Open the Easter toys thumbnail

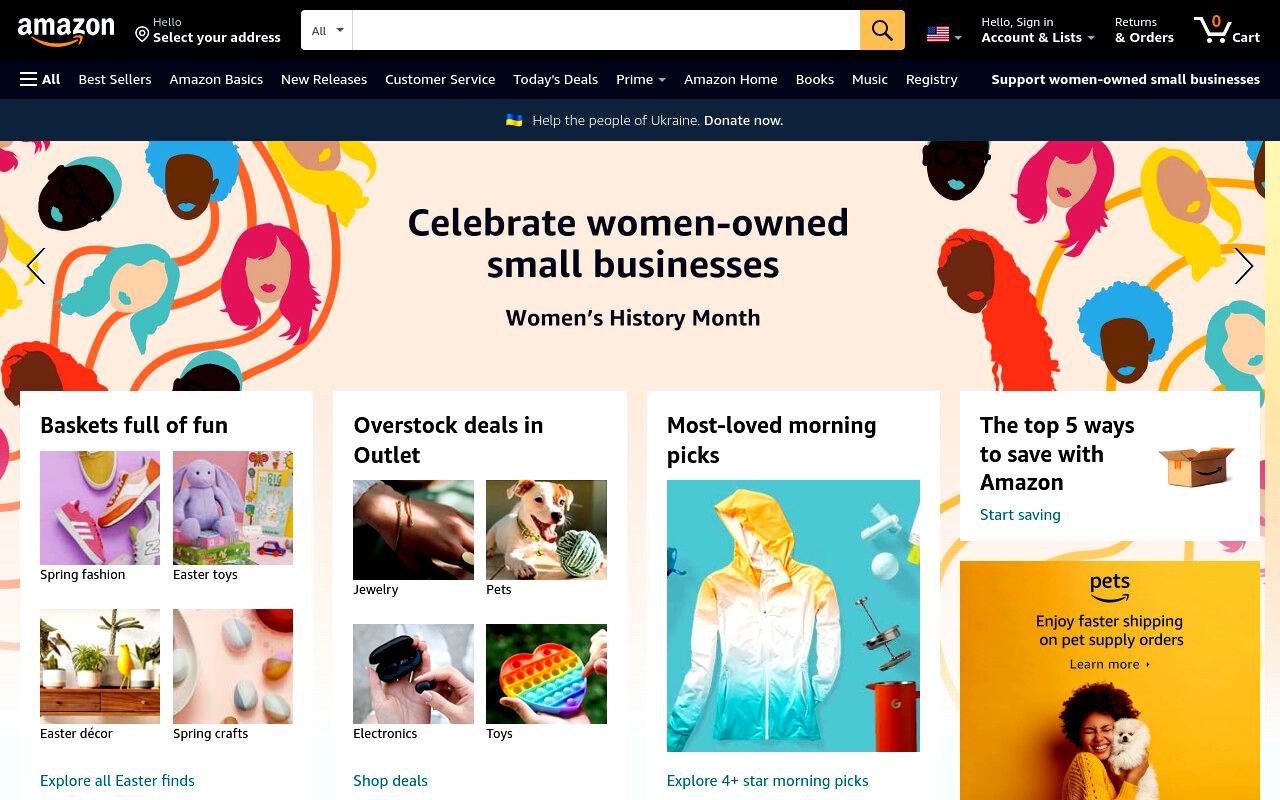[233, 508]
